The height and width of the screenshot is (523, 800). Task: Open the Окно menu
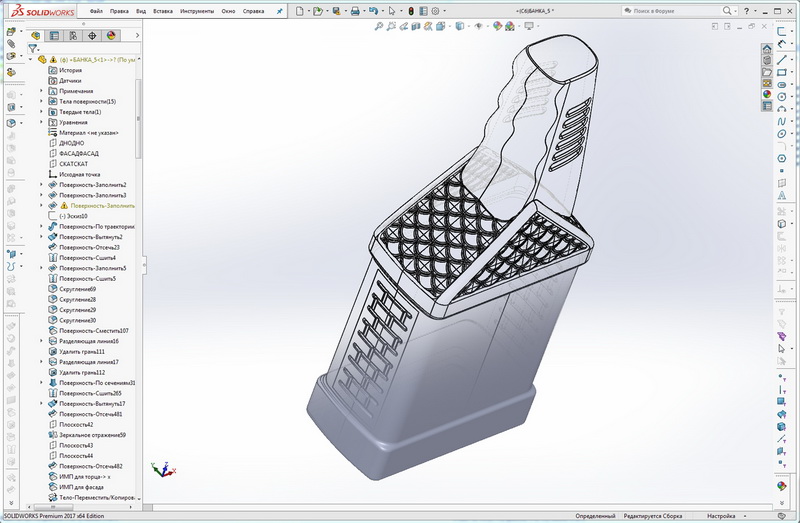pos(228,11)
